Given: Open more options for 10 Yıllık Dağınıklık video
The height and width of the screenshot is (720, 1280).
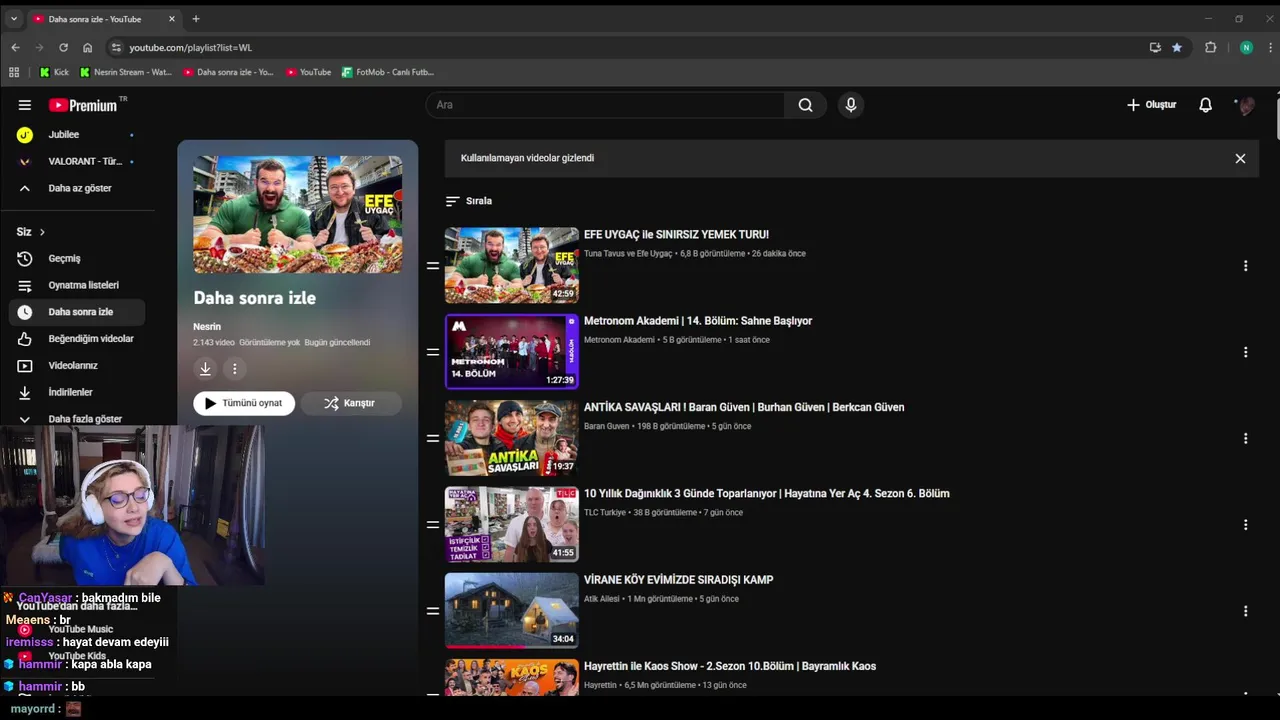Looking at the screenshot, I should click(x=1245, y=524).
